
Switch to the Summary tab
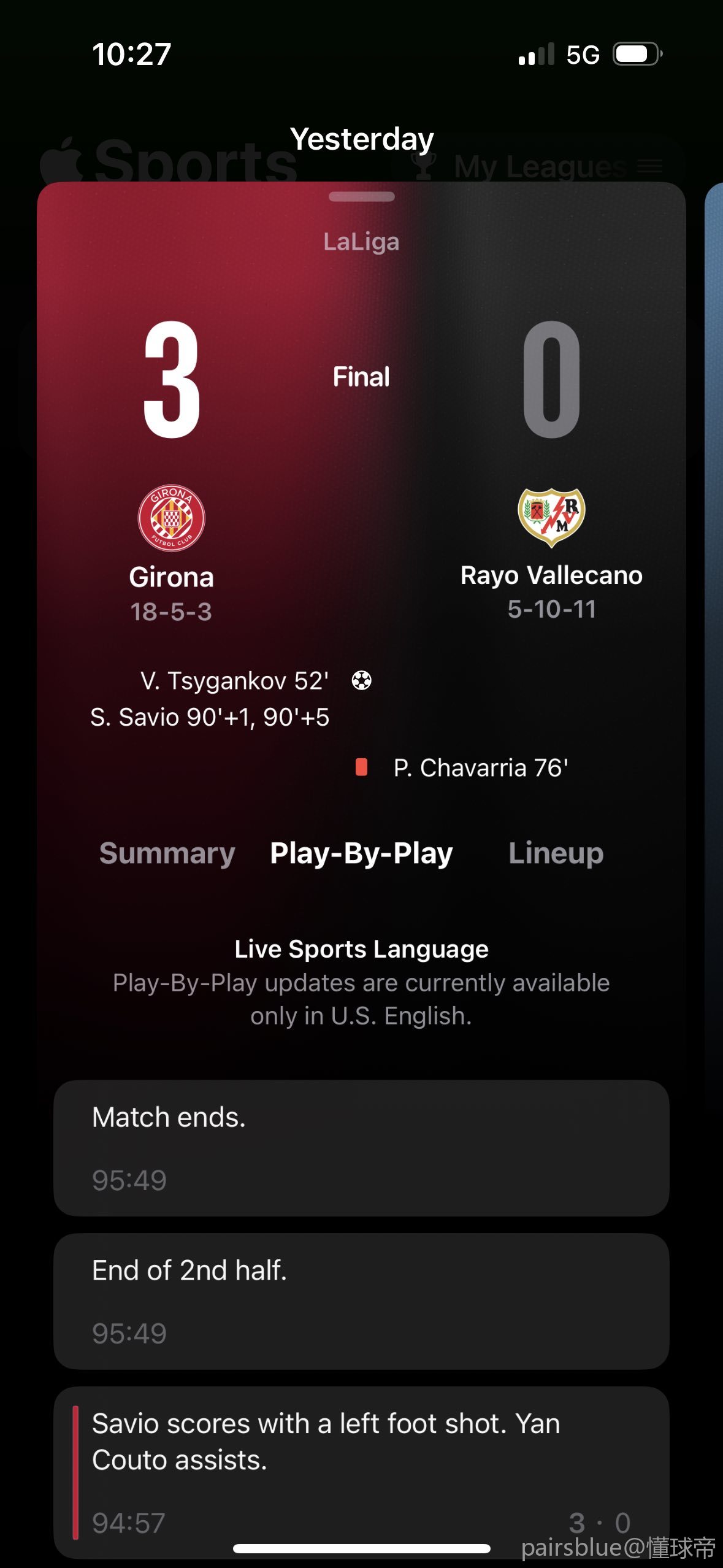167,853
